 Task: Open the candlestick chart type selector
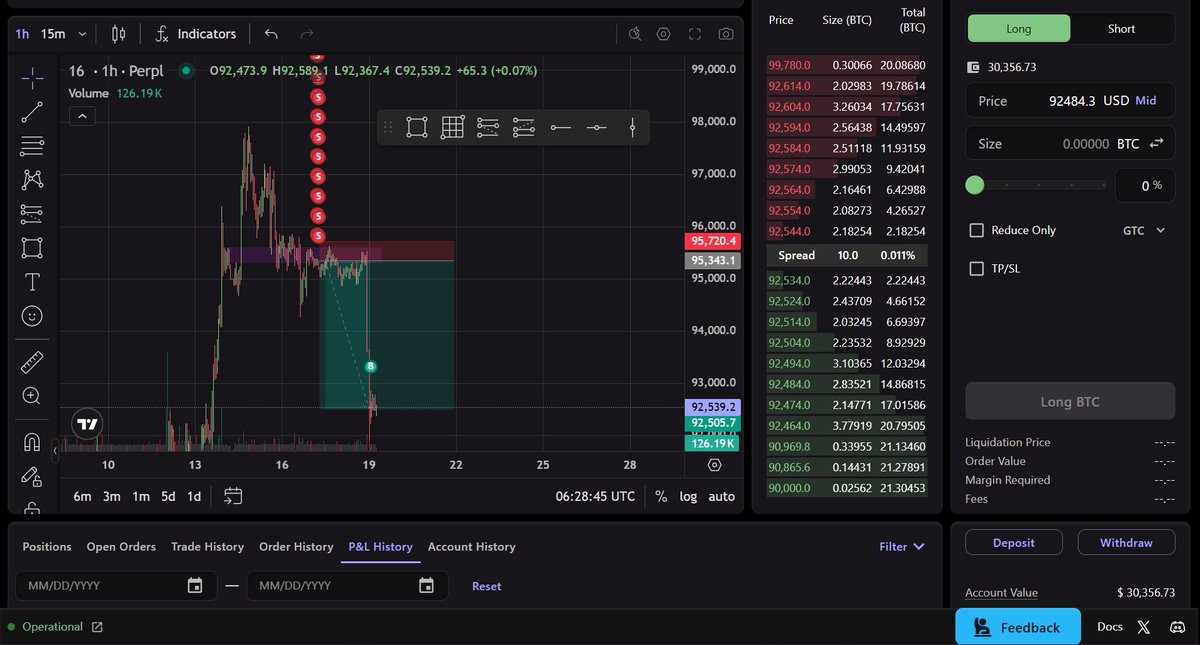point(119,34)
